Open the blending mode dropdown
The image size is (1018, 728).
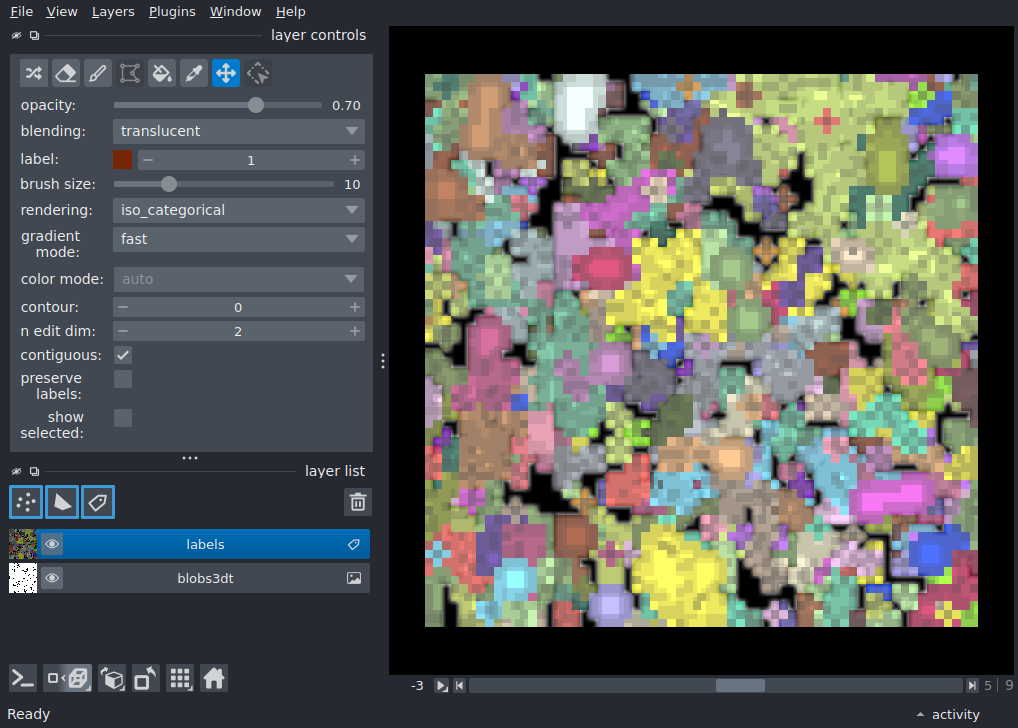[238, 131]
